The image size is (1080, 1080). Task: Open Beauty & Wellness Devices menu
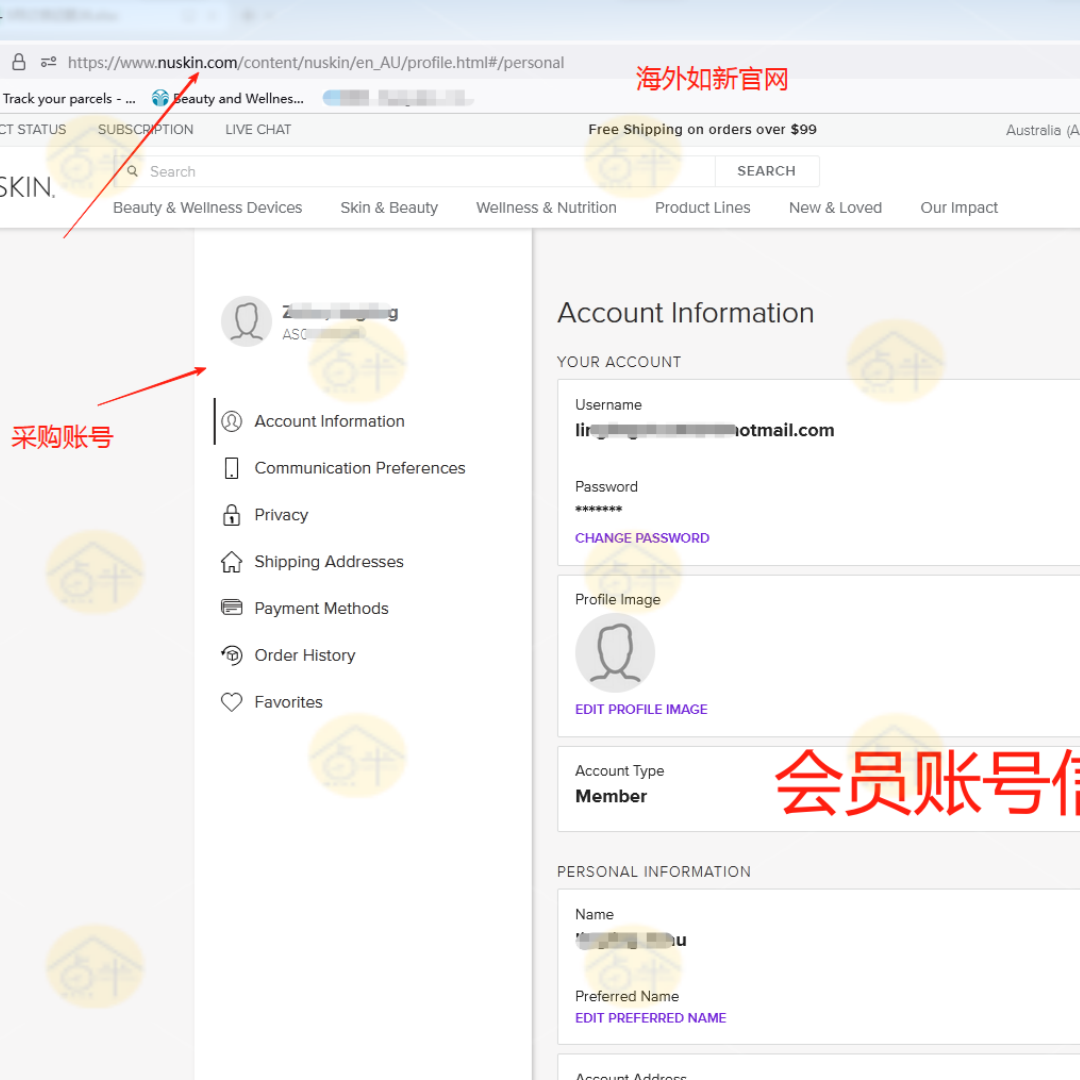[207, 207]
